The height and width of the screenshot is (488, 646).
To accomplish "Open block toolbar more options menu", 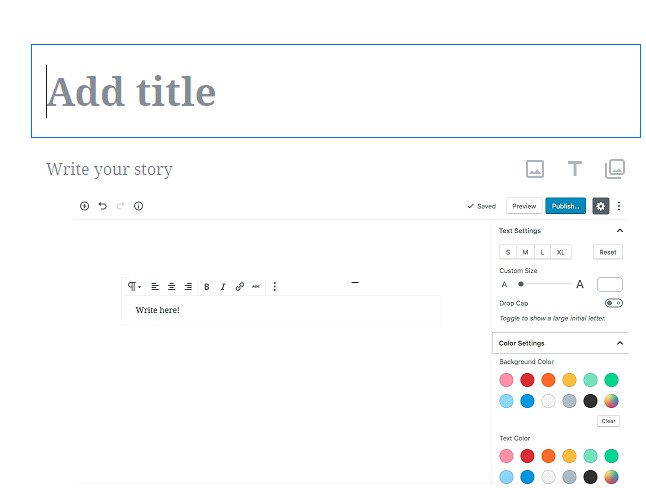I will click(275, 286).
